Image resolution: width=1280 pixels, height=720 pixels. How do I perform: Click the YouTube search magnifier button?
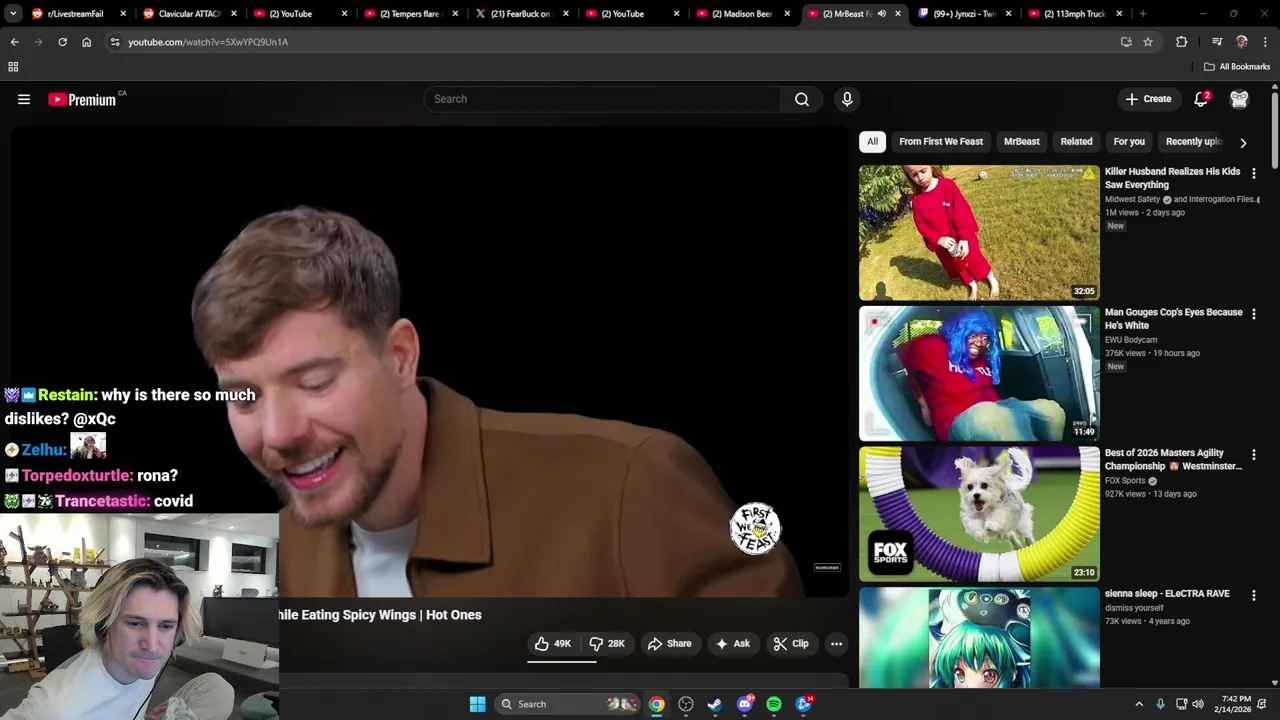(802, 99)
